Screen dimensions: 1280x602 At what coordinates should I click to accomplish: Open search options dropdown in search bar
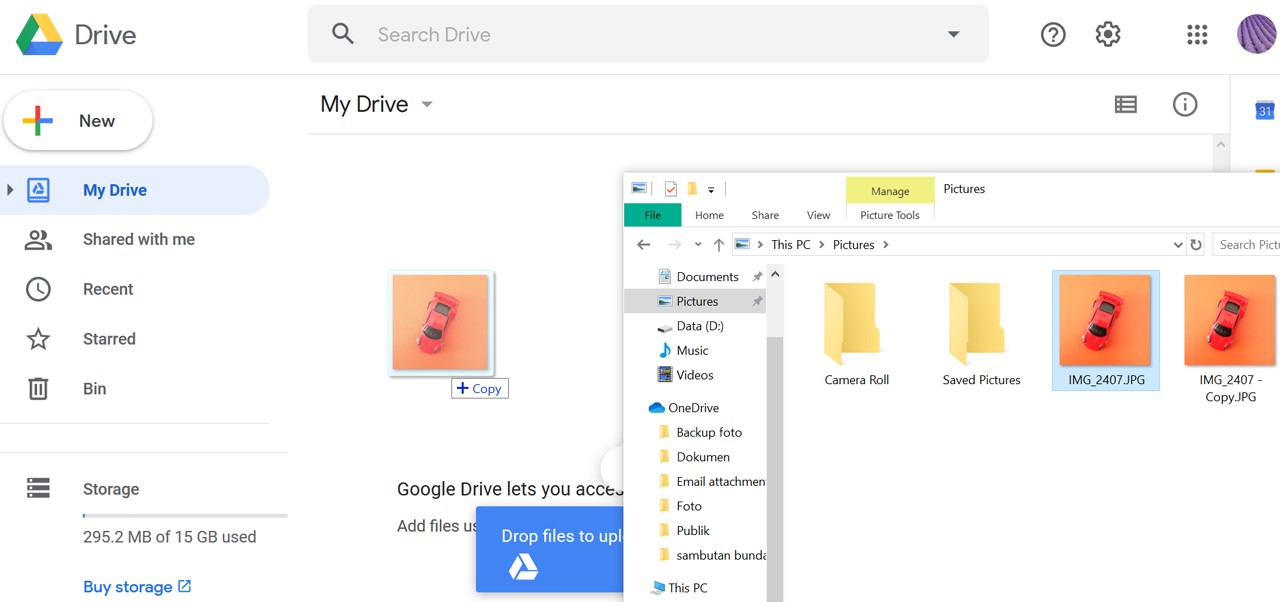[953, 35]
